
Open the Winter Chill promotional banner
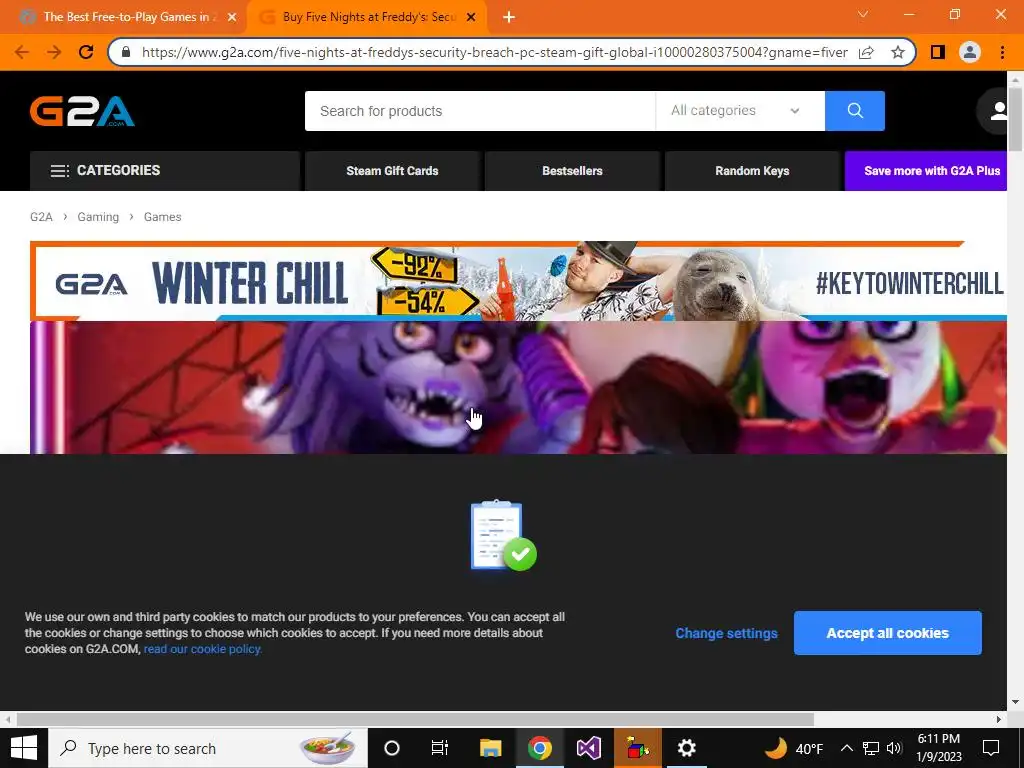519,281
